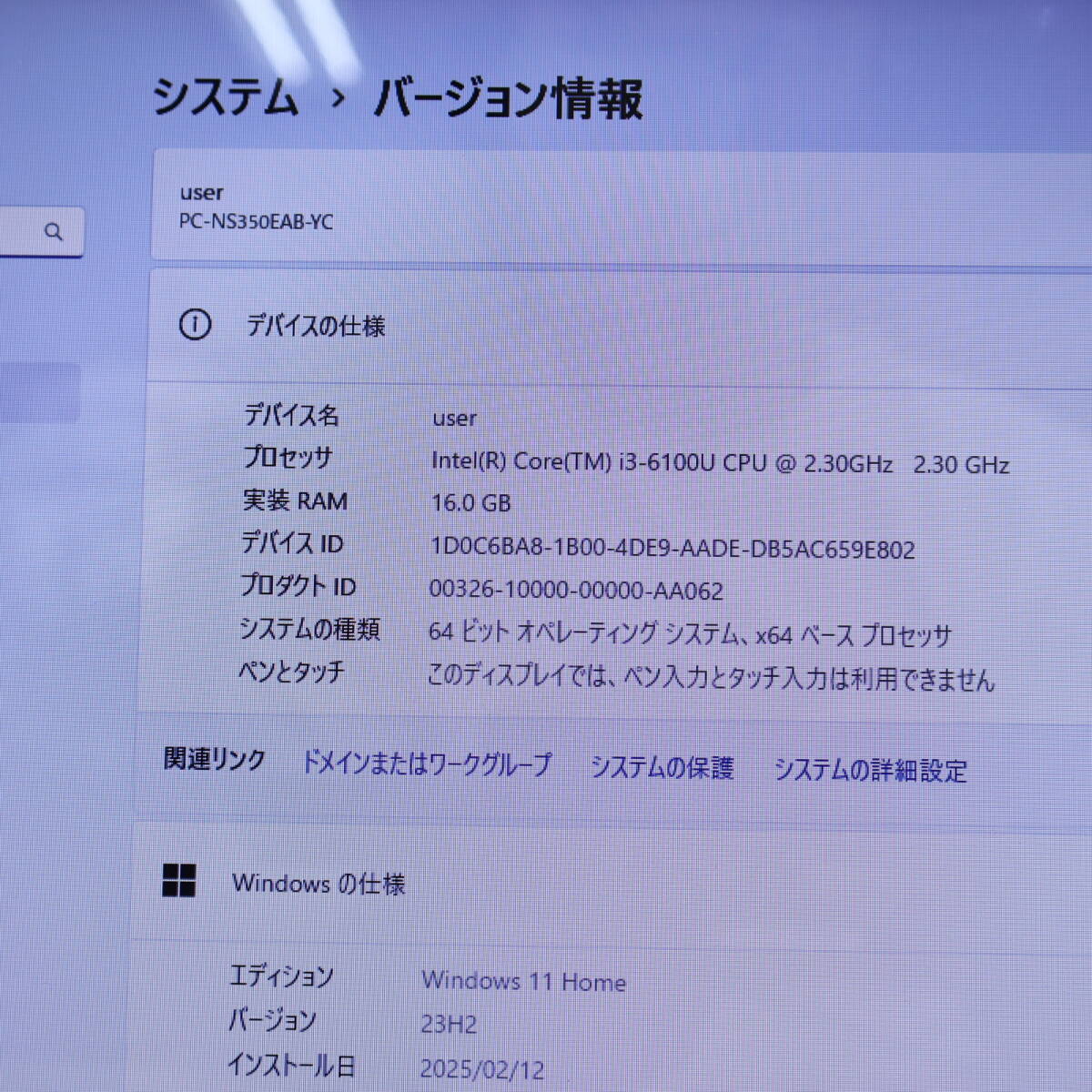Image resolution: width=1092 pixels, height=1092 pixels.
Task: Click the Windows logo beside Windows の仕様
Action: tap(179, 880)
